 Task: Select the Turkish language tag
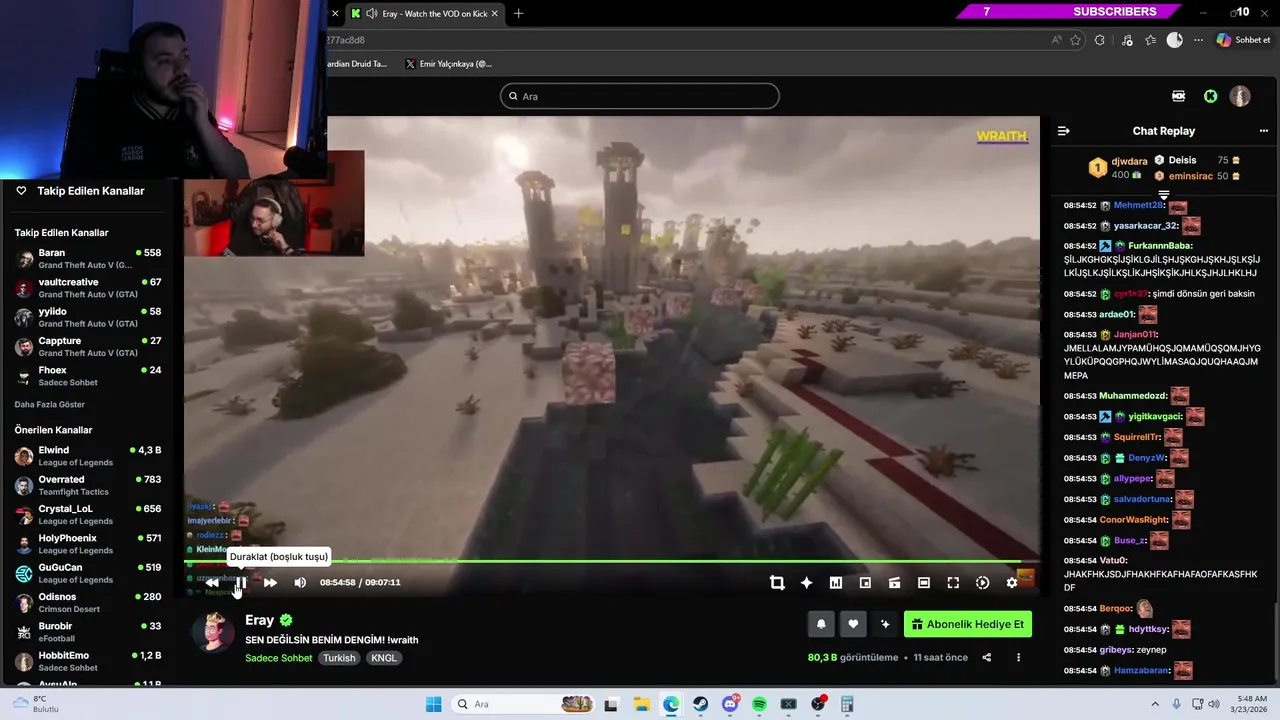339,658
